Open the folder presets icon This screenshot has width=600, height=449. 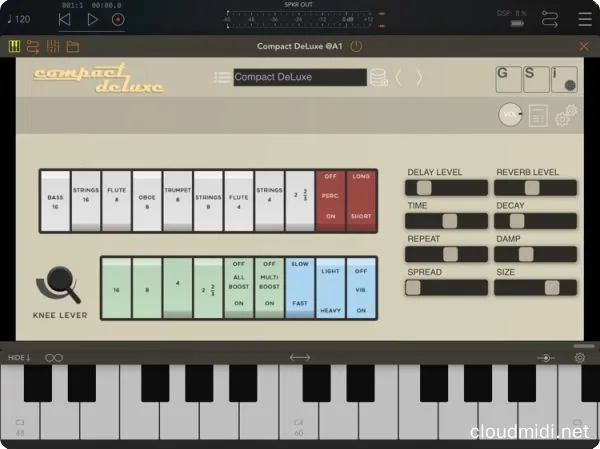(73, 47)
